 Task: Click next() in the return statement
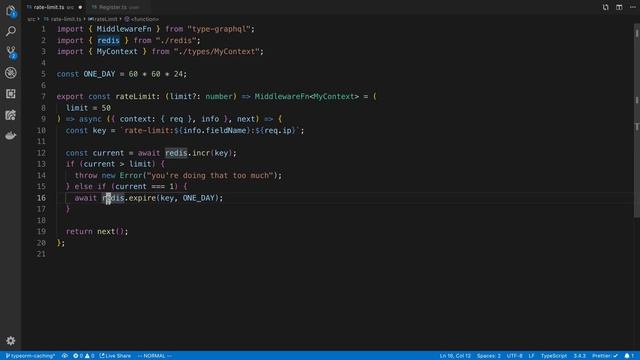(x=110, y=231)
